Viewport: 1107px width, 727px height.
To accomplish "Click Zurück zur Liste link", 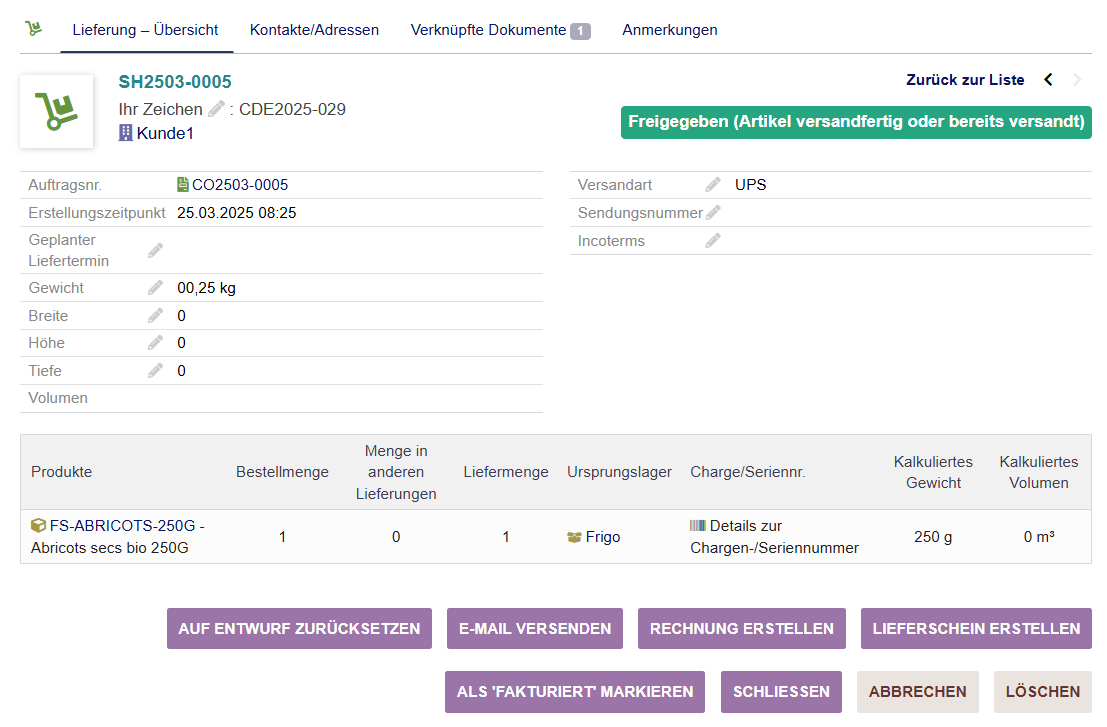I will click(965, 80).
